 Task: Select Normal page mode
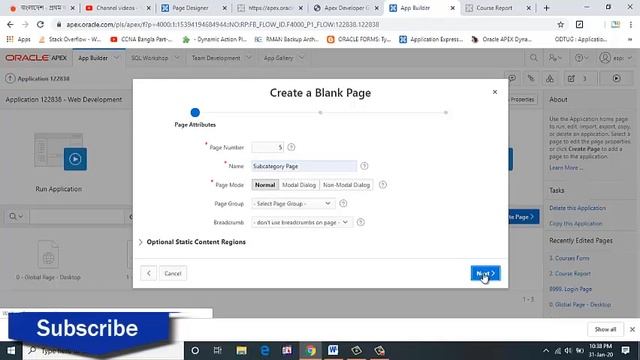pyautogui.click(x=265, y=185)
